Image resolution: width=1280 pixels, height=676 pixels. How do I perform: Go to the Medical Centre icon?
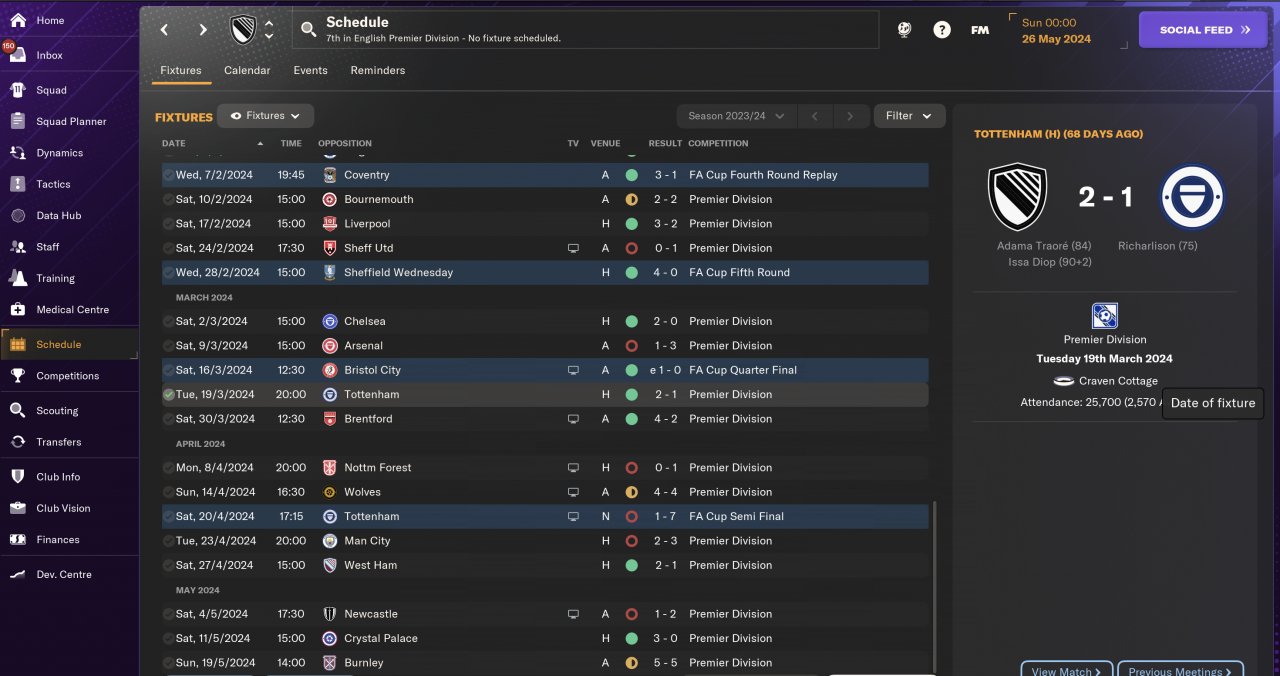click(x=18, y=310)
